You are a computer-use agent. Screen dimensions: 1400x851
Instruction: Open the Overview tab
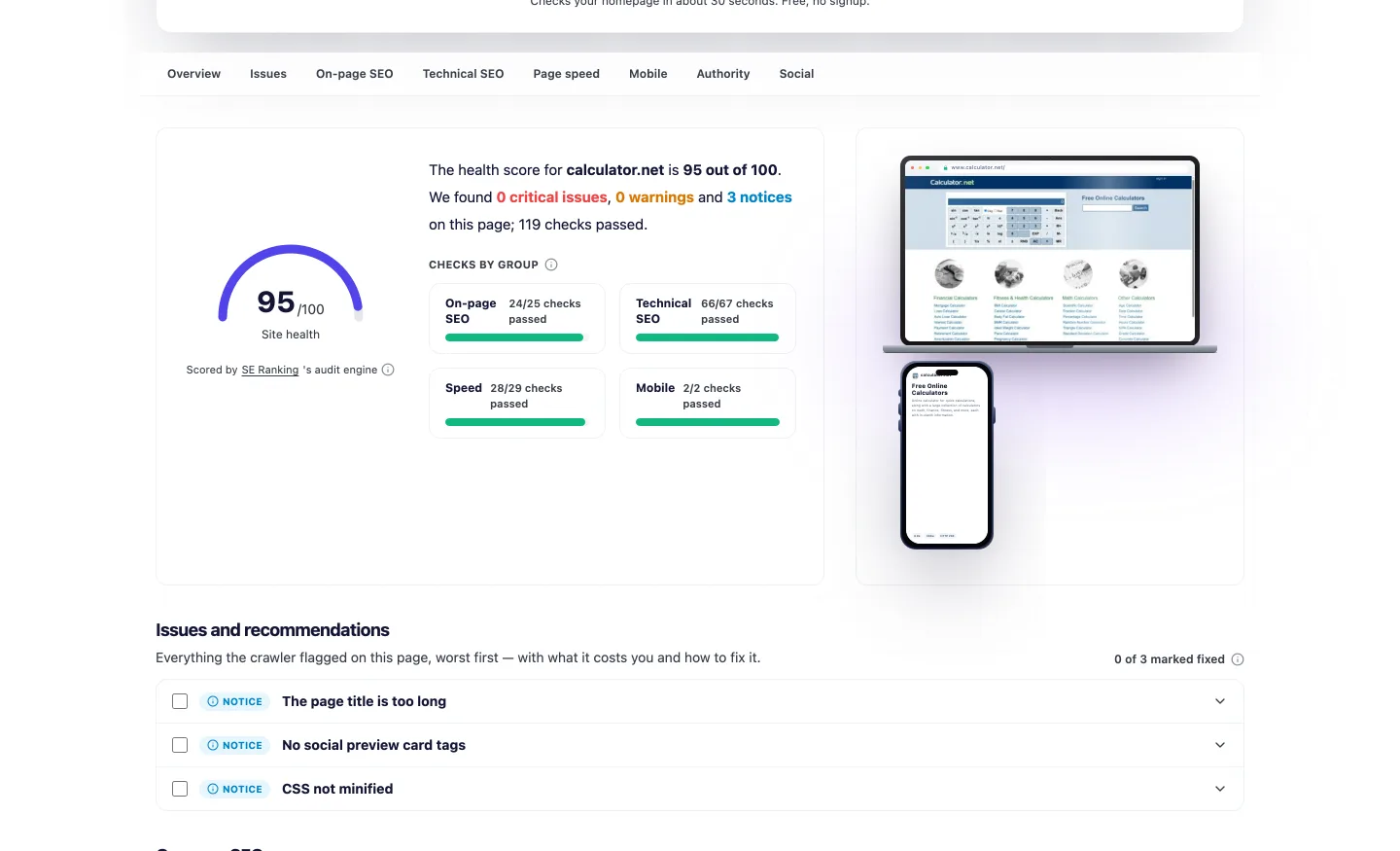pos(193,74)
